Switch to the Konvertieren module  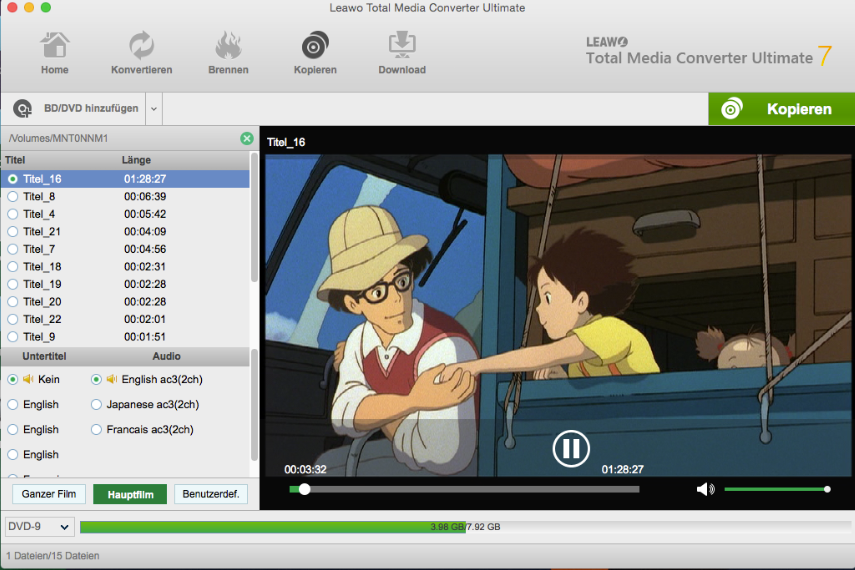click(x=141, y=53)
